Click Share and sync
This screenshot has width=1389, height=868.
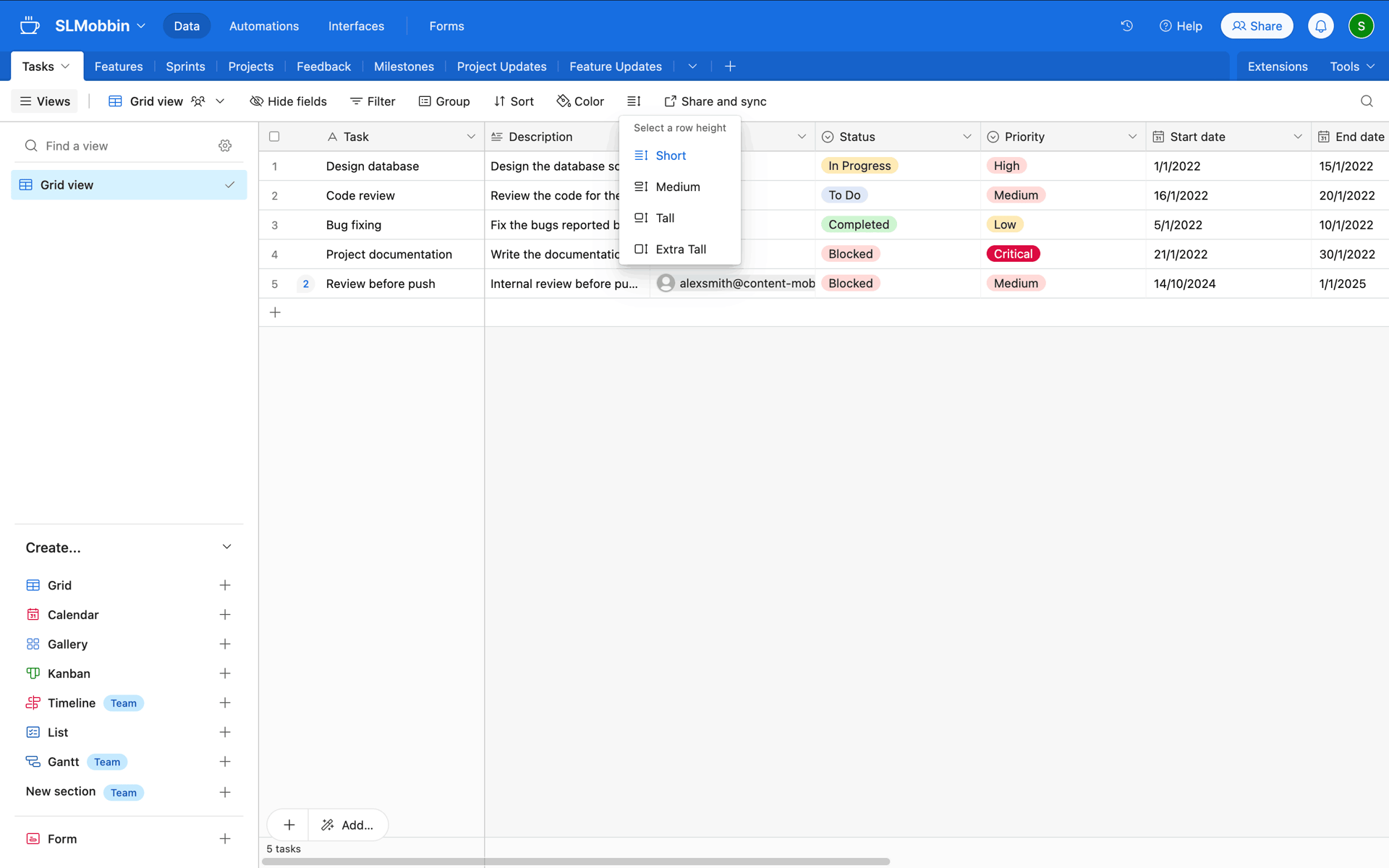(715, 101)
